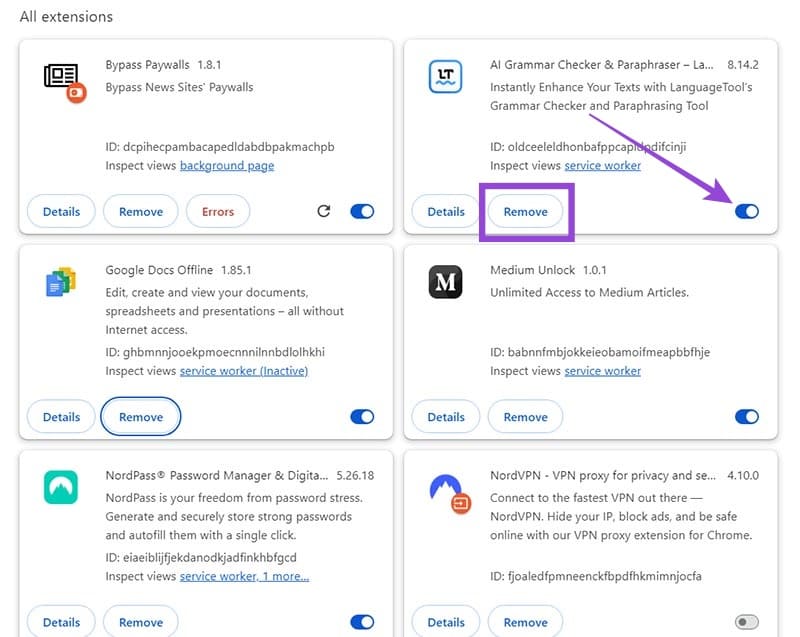Click NordVPN version 4.10.0
Screen dimensions: 800x637
[x=743, y=475]
